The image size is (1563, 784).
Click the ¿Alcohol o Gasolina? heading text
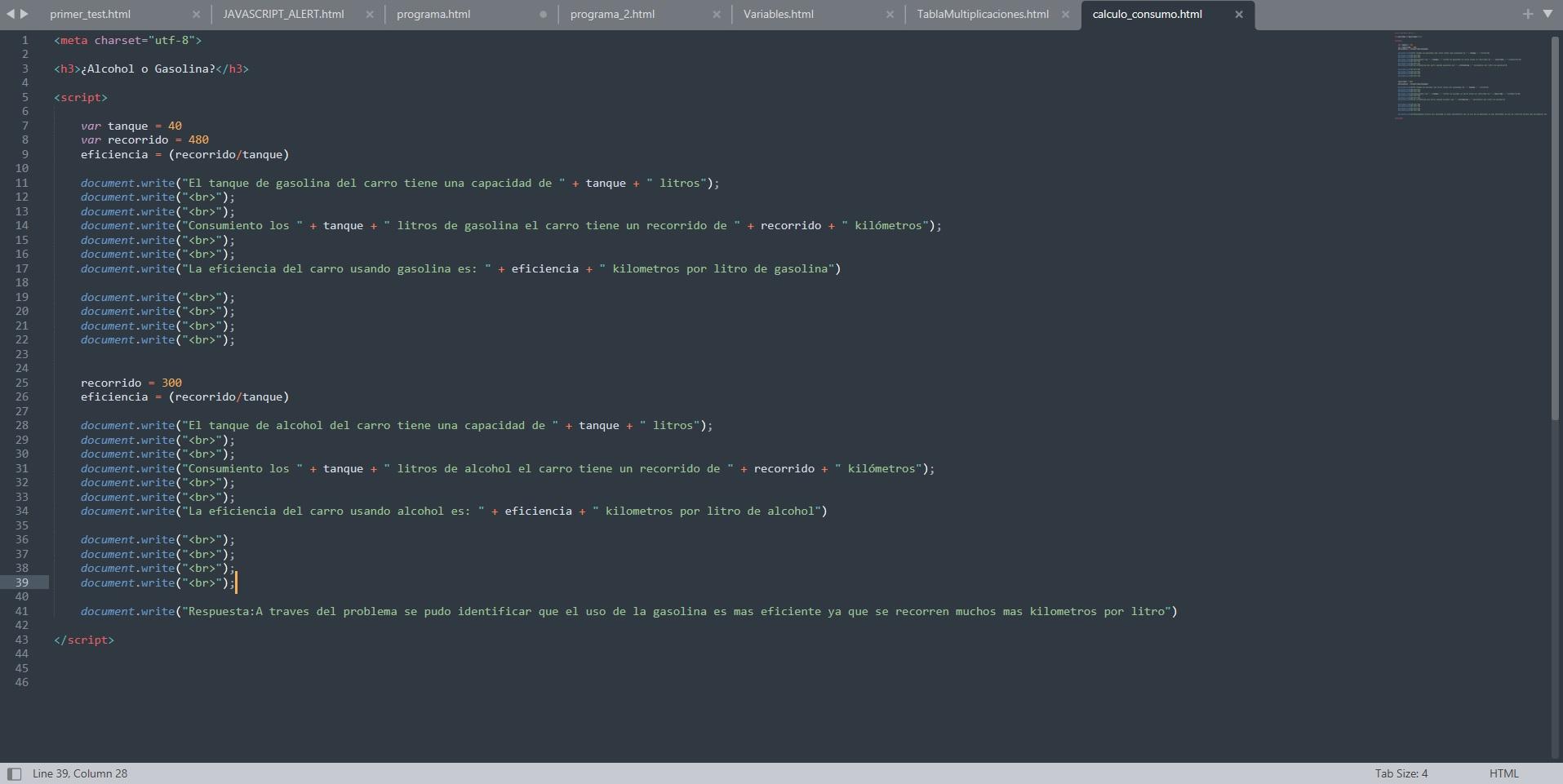pos(148,69)
